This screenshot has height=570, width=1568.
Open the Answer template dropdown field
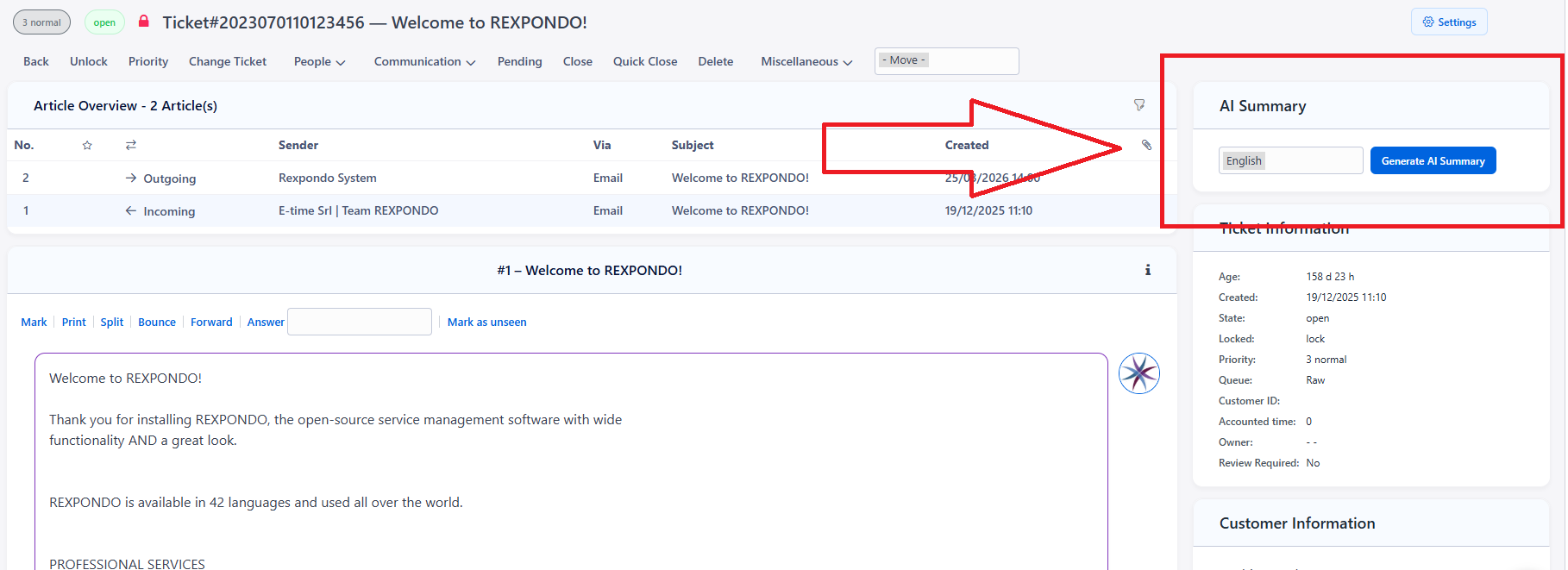point(360,322)
